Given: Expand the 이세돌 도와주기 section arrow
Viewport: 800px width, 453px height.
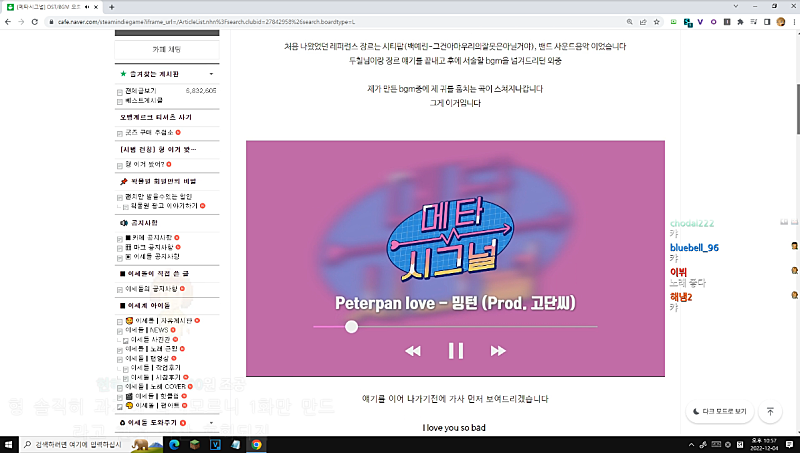Looking at the screenshot, I should [x=211, y=423].
